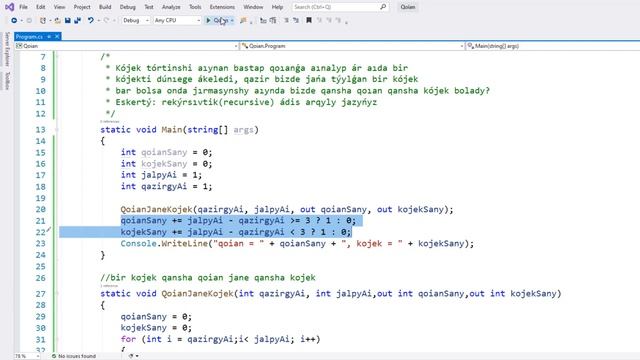Click the No issues found status icon

(54, 356)
